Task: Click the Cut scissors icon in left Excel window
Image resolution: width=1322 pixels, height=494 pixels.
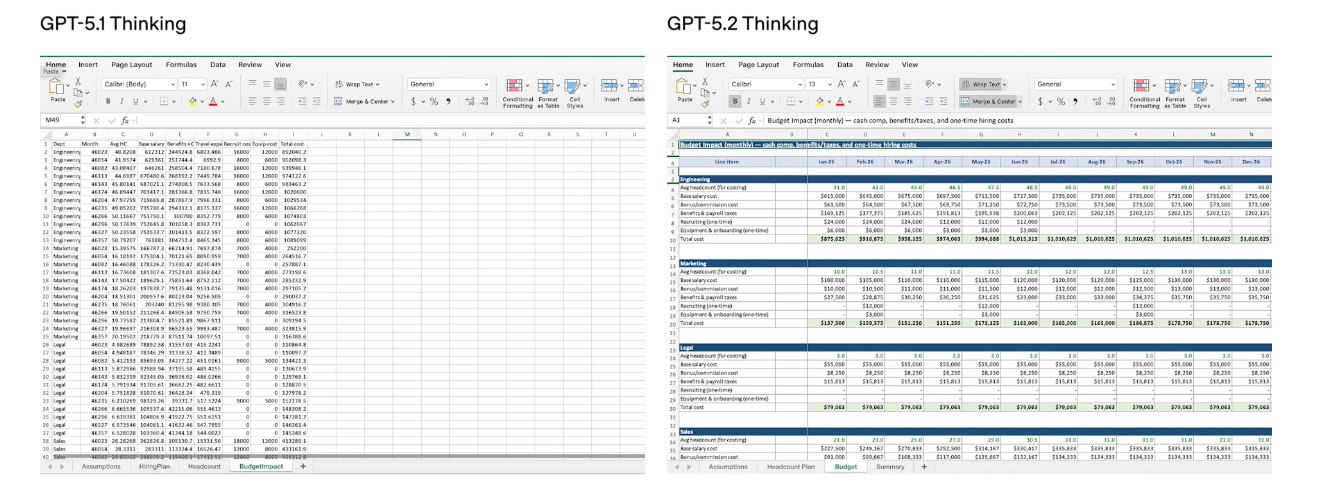Action: [x=78, y=80]
